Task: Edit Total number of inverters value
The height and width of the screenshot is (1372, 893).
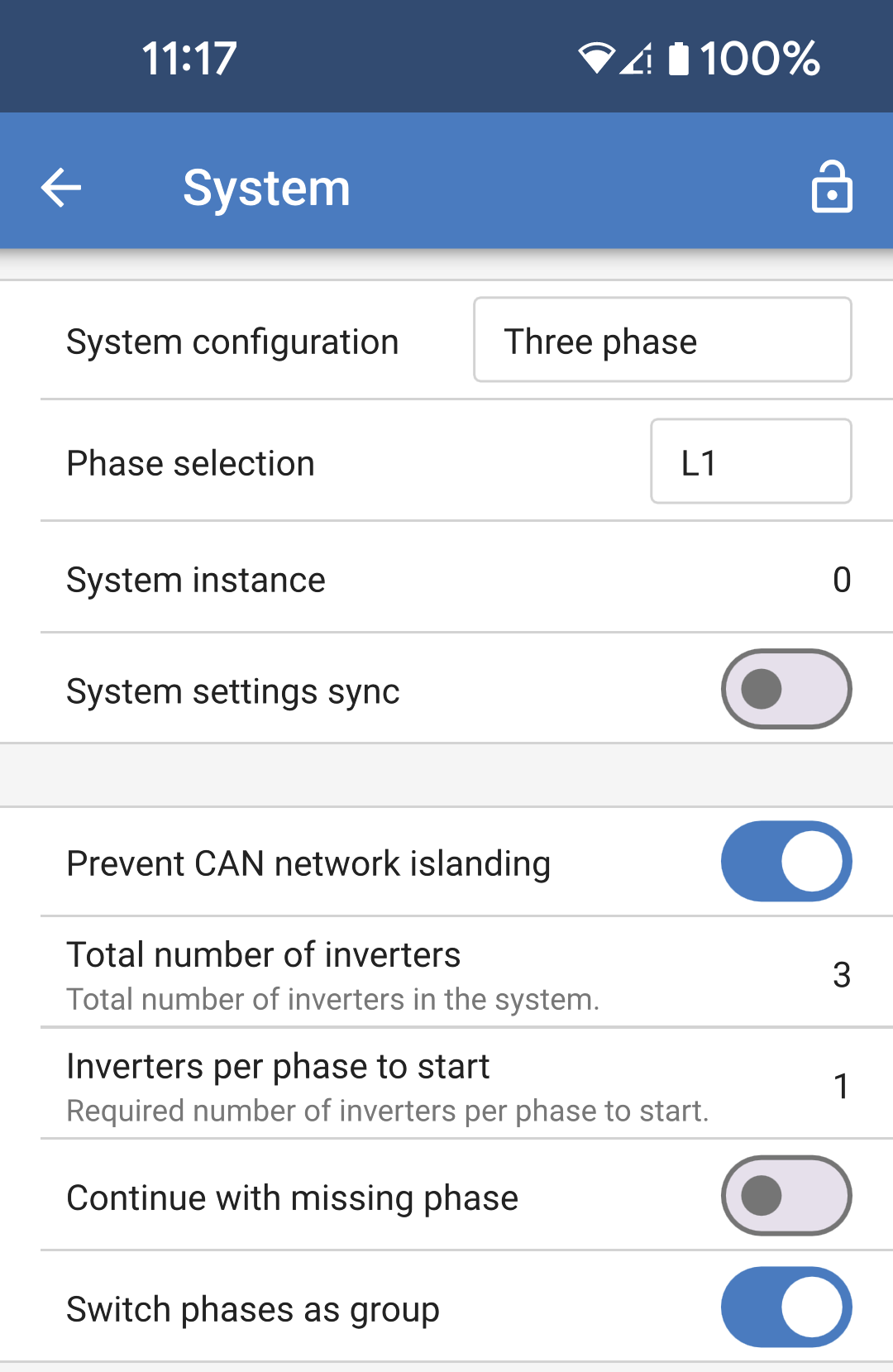Action: pyautogui.click(x=841, y=974)
